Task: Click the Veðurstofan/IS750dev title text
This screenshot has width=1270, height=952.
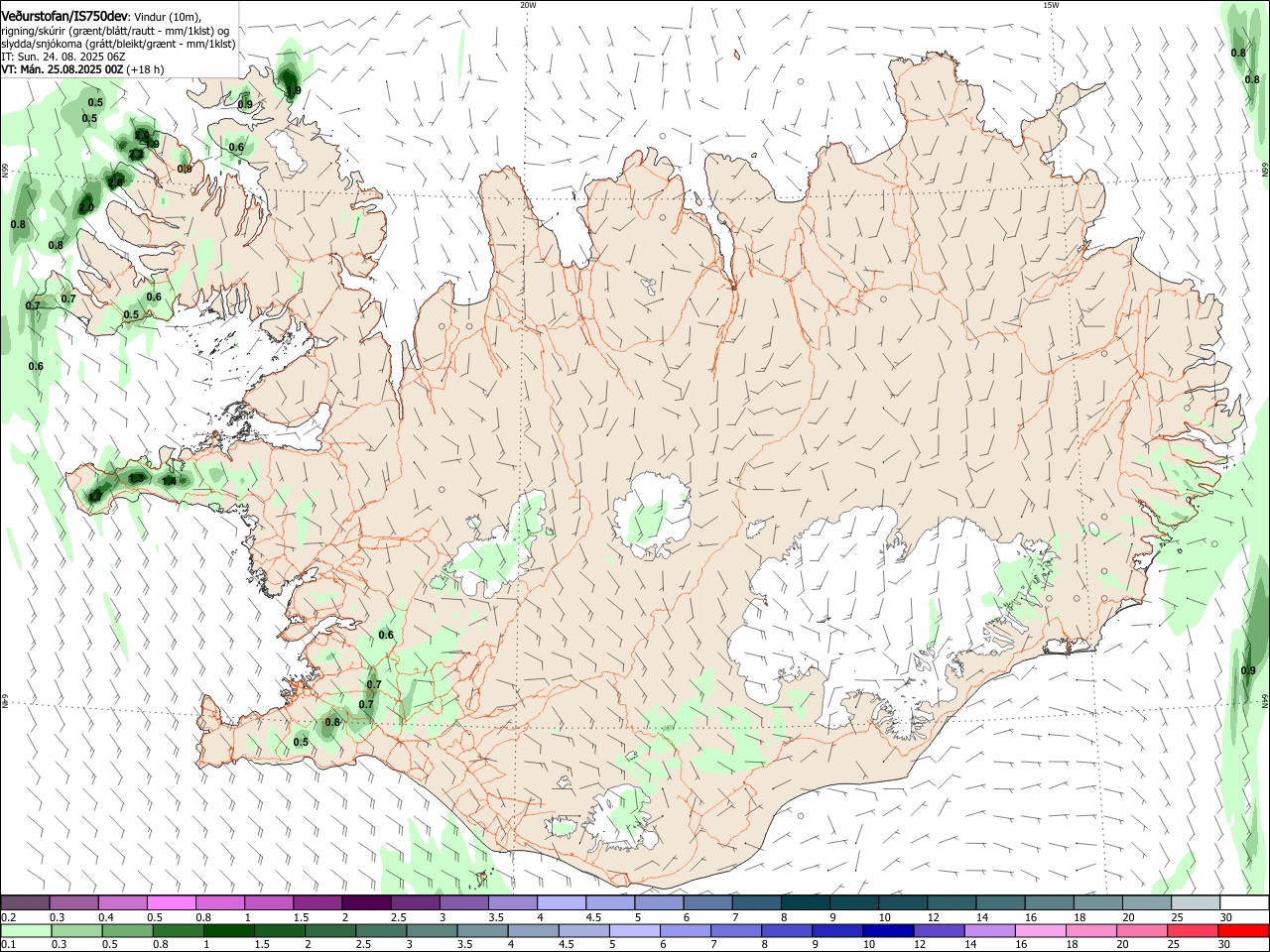Action: (64, 16)
